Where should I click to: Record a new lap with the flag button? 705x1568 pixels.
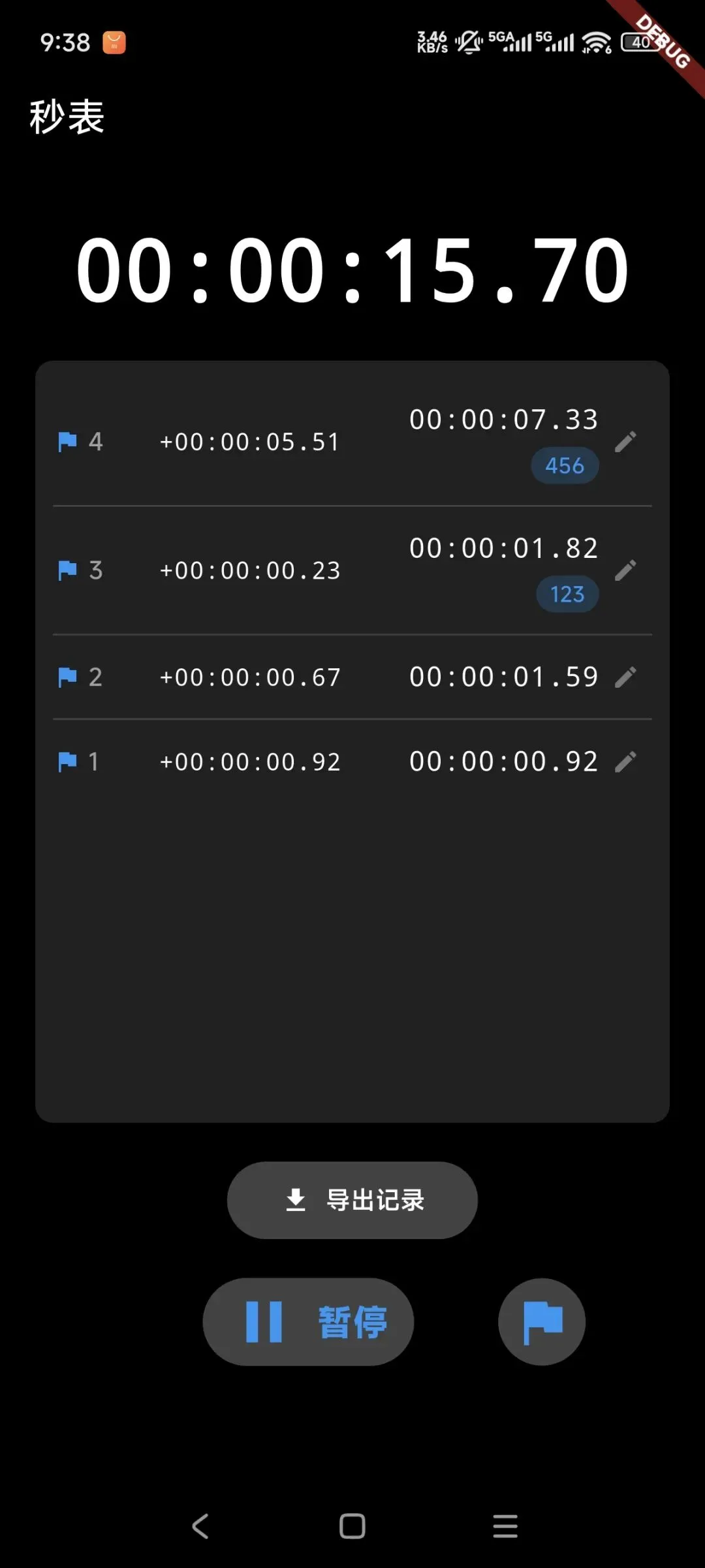(x=542, y=1321)
